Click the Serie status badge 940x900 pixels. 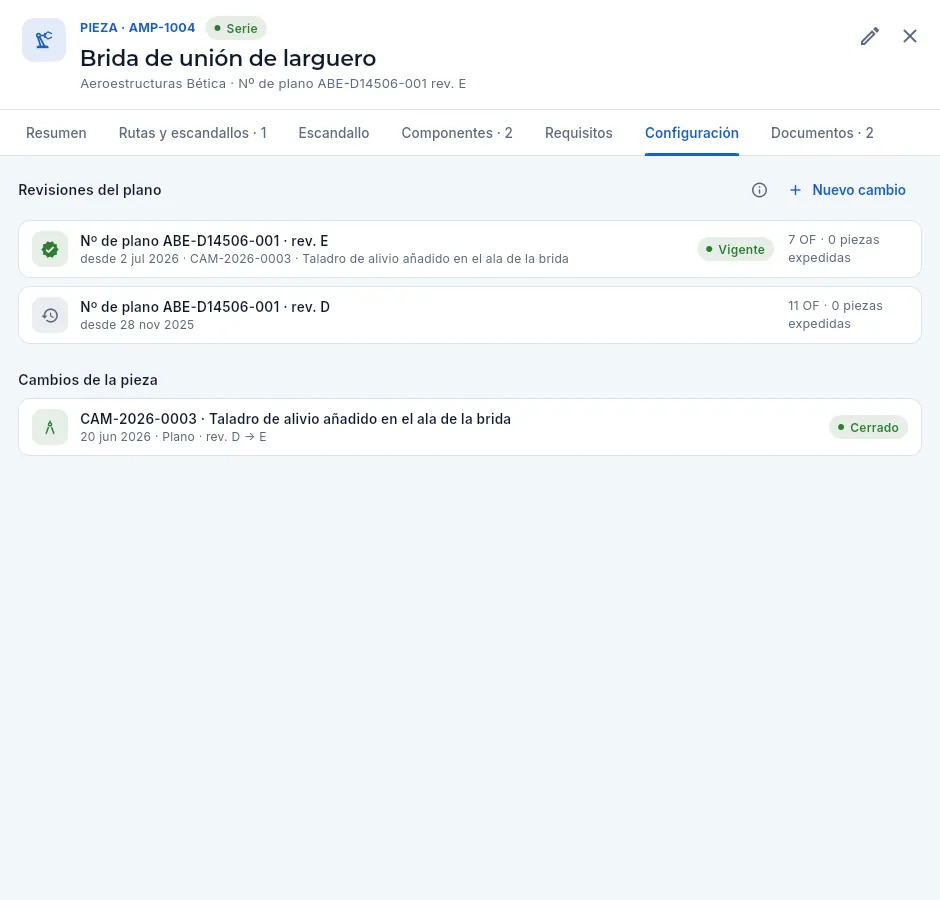click(x=236, y=28)
